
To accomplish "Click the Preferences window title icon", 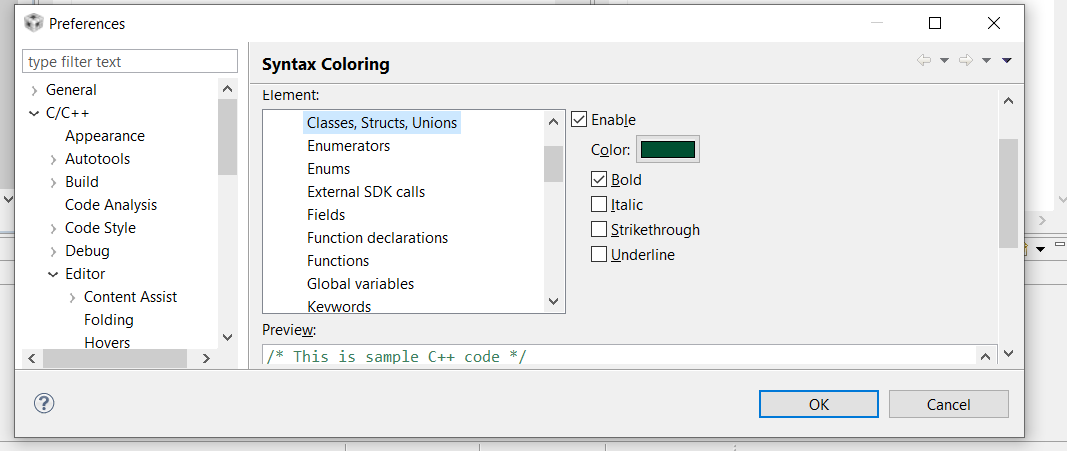I will (x=33, y=23).
